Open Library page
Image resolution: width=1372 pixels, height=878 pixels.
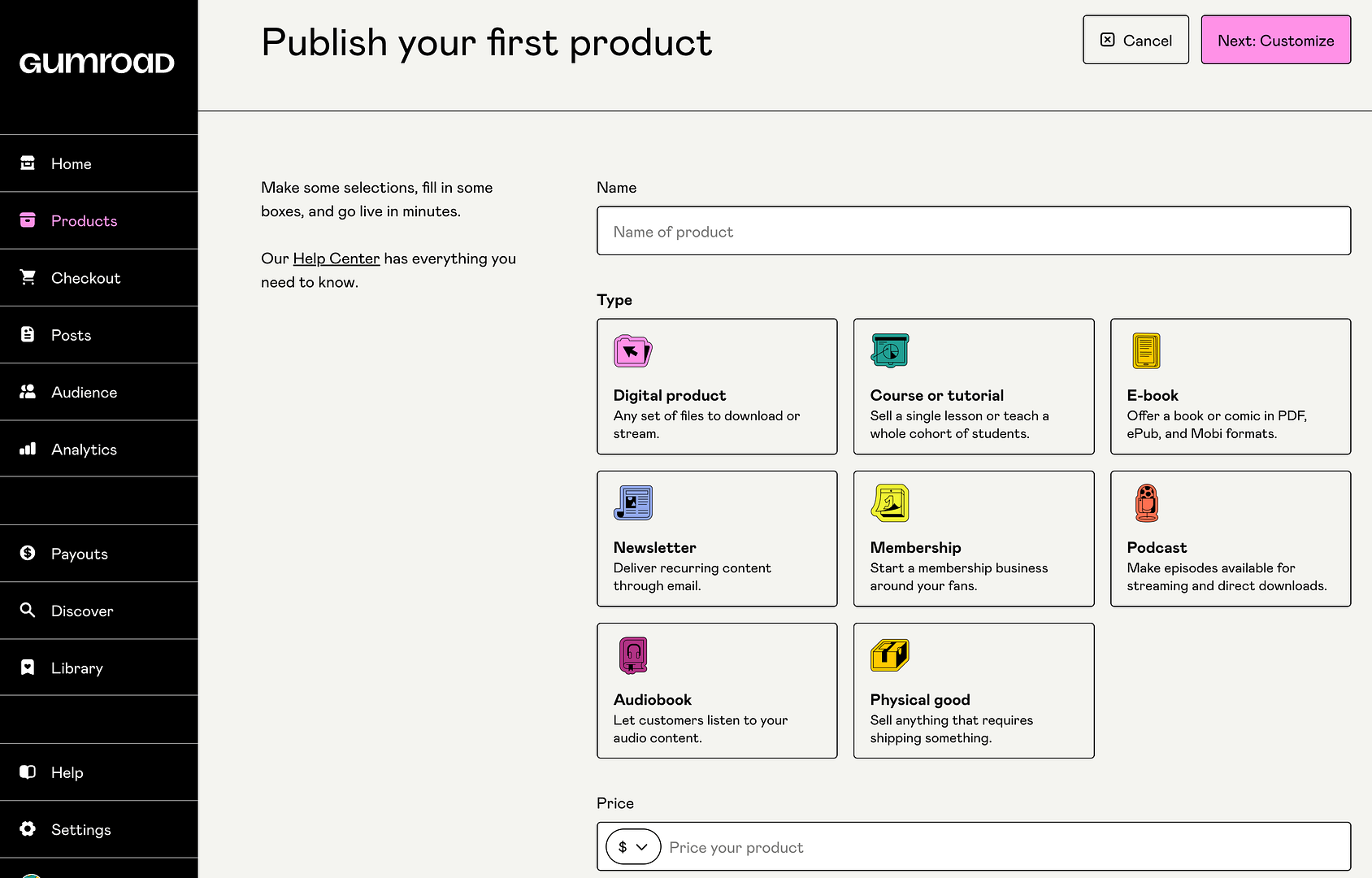pos(98,667)
